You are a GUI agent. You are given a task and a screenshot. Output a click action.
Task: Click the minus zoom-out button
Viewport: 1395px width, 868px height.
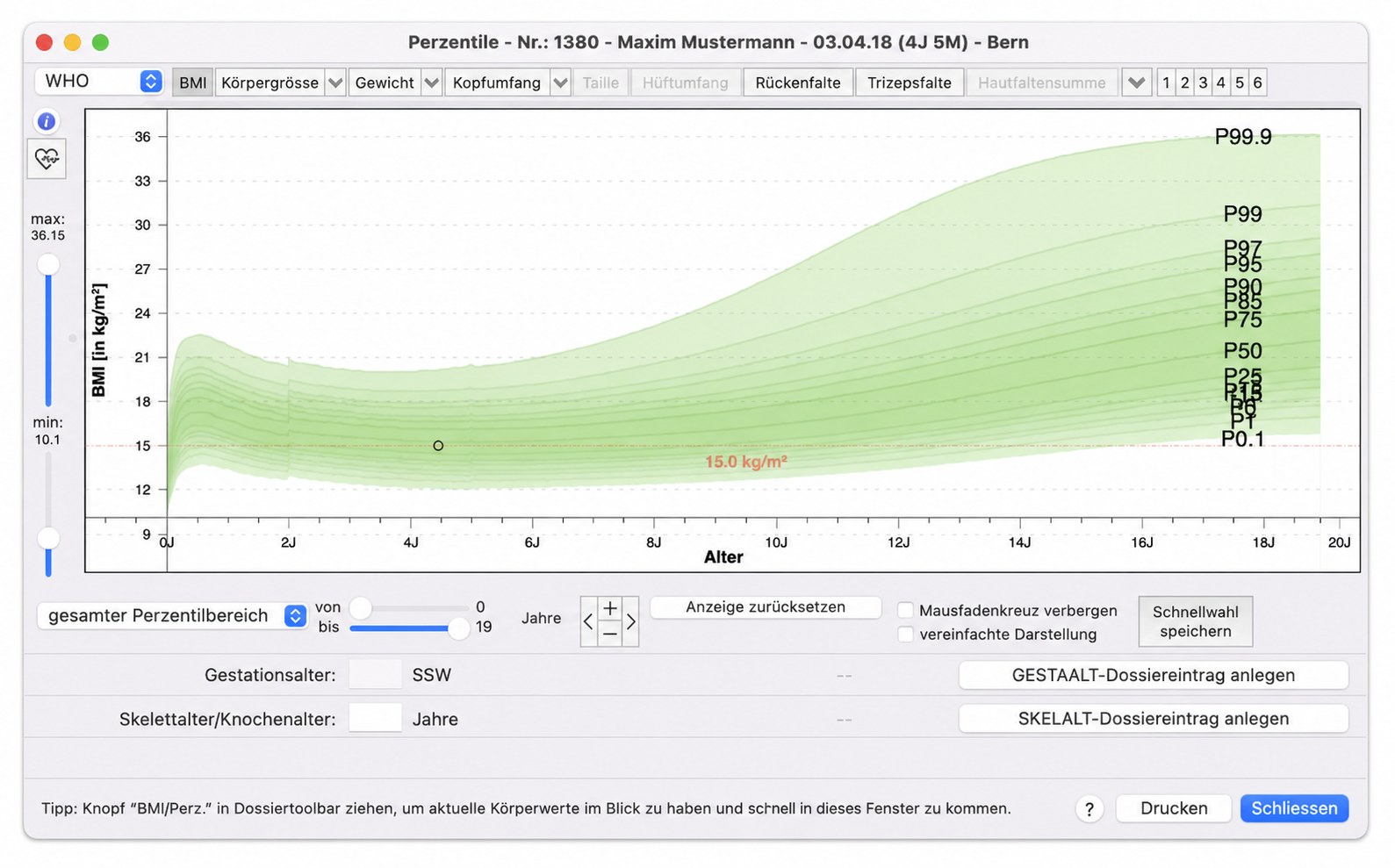pyautogui.click(x=609, y=634)
